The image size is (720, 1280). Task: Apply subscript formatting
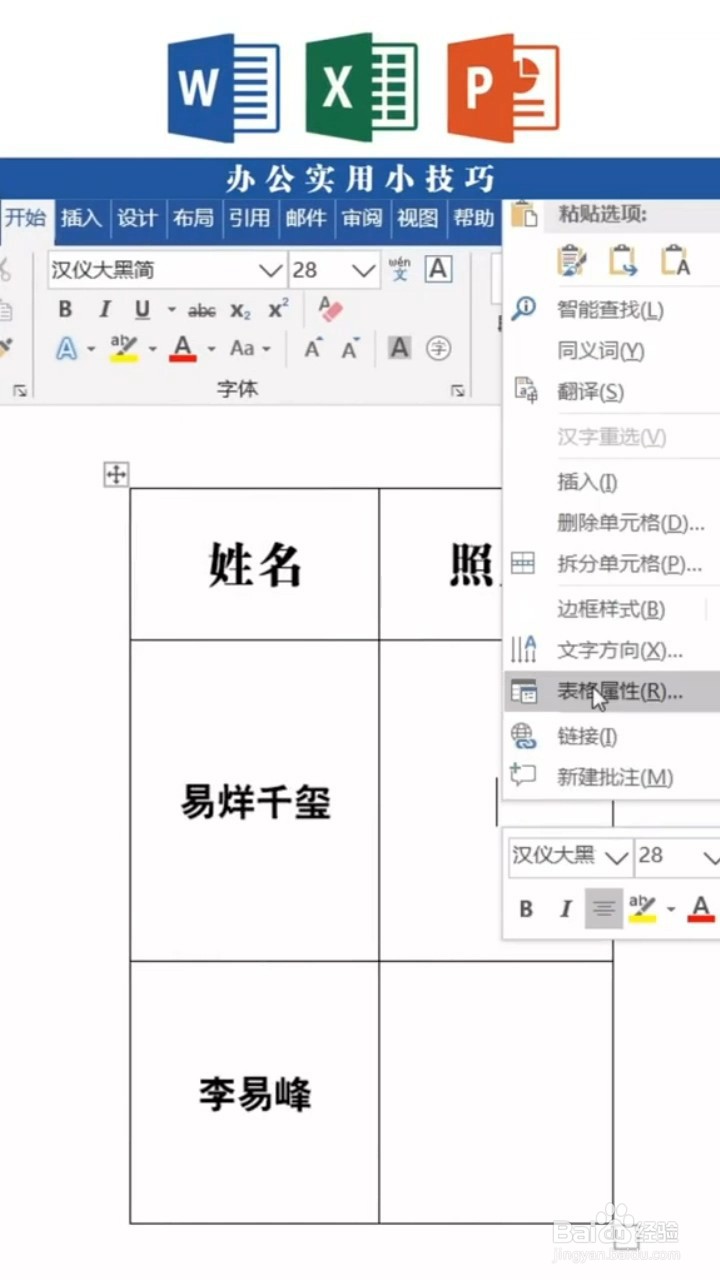[241, 311]
